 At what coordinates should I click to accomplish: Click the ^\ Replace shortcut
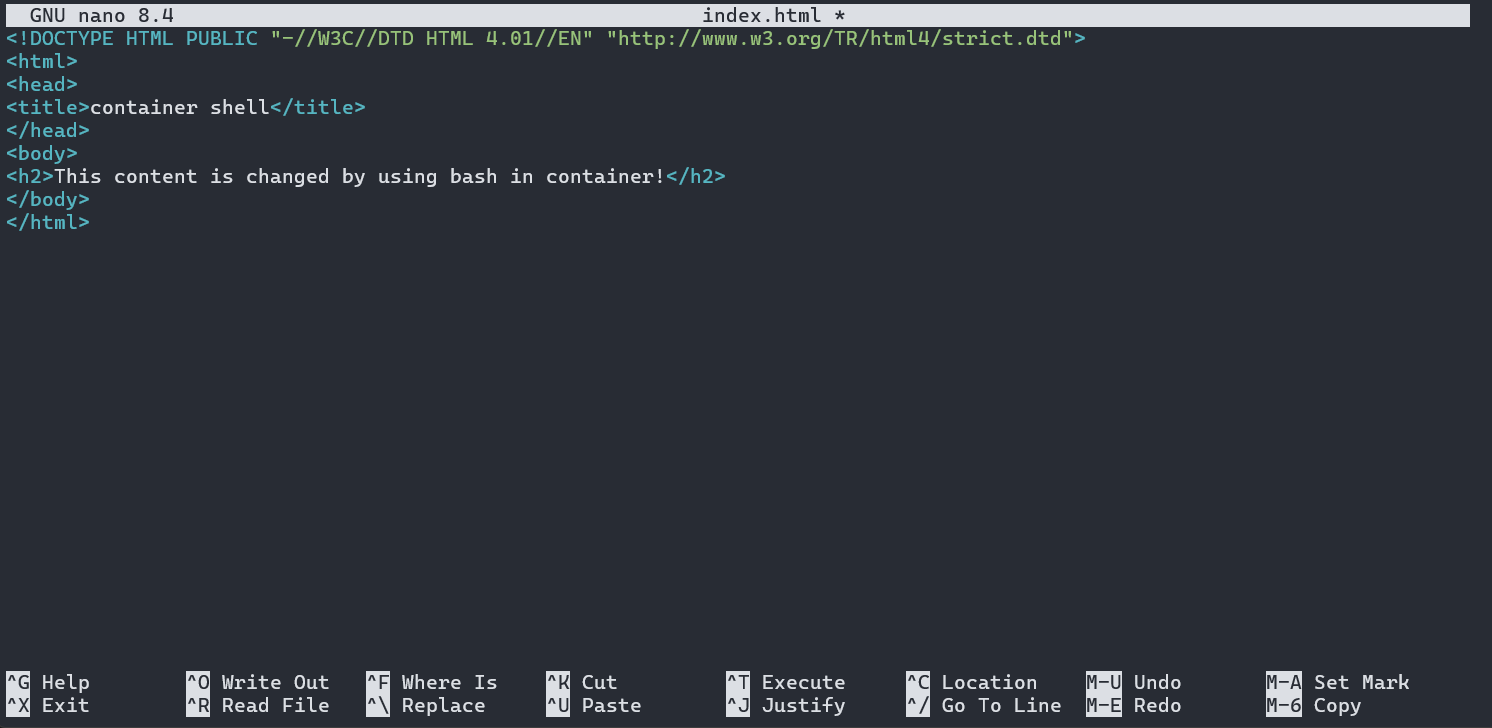(x=426, y=705)
